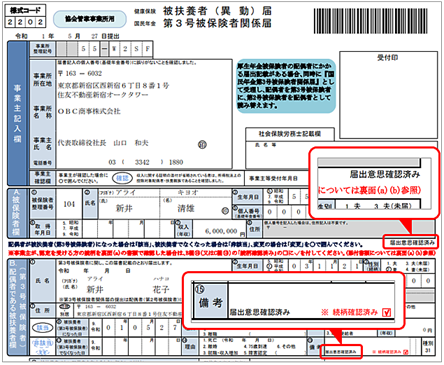Image resolution: width=444 pixels, height=365 pixels.
Task: Click the vertical 事業主記入欄 section header
Action: [x=18, y=113]
